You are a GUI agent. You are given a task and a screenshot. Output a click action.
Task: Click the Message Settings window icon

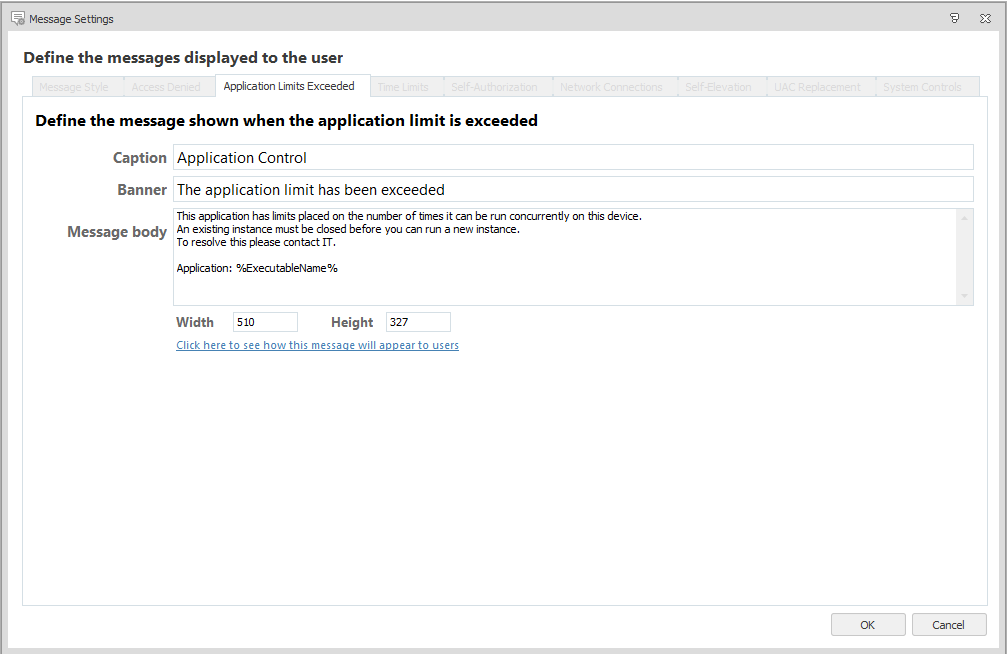tap(17, 18)
